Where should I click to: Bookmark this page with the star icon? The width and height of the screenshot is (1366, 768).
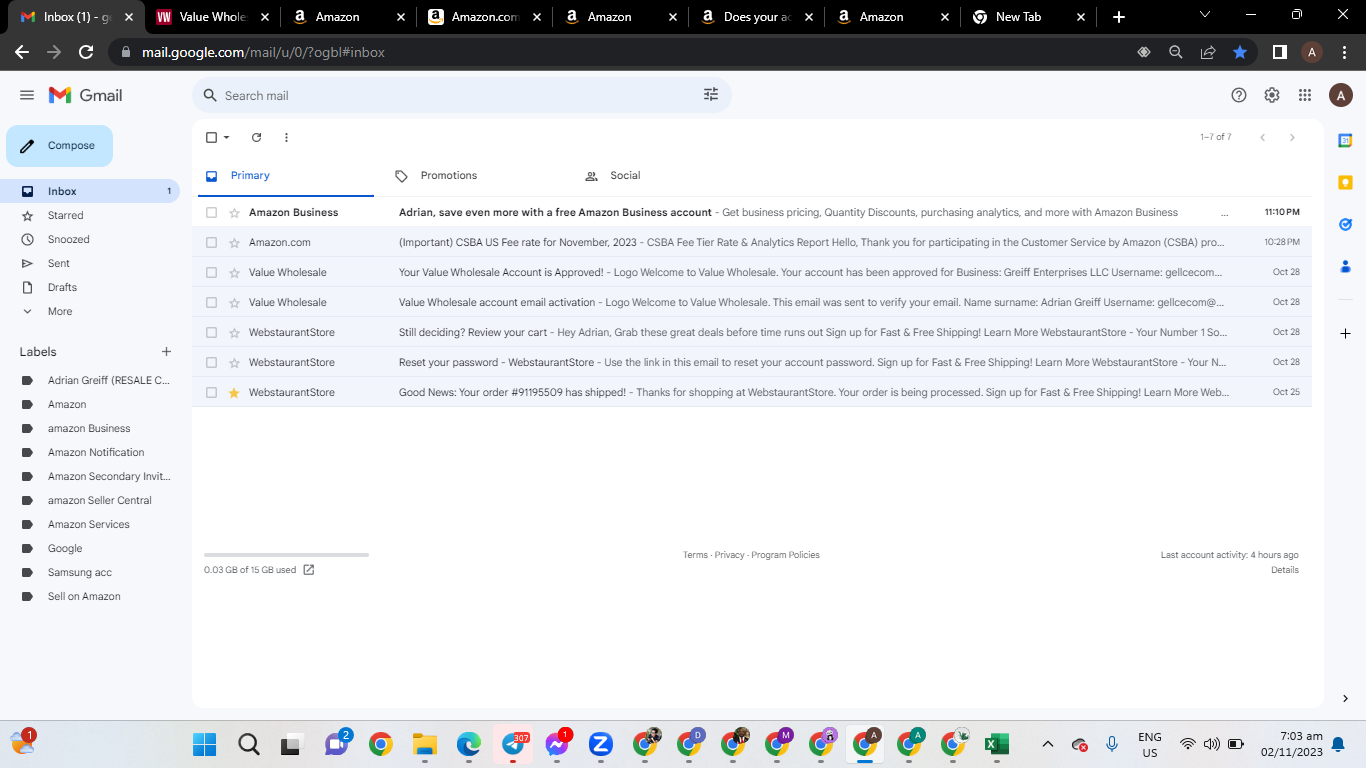coord(1240,52)
